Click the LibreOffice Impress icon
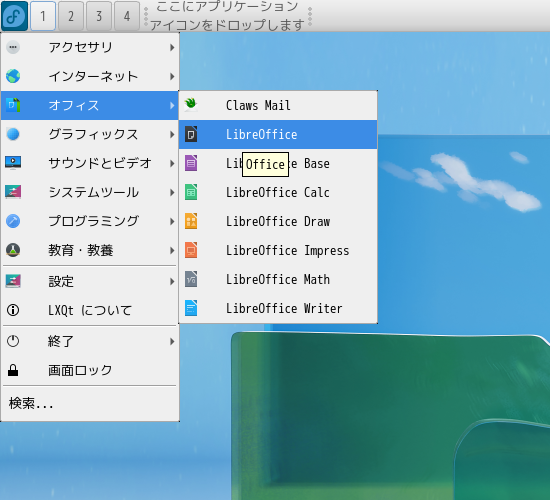The height and width of the screenshot is (500, 550). click(x=191, y=250)
